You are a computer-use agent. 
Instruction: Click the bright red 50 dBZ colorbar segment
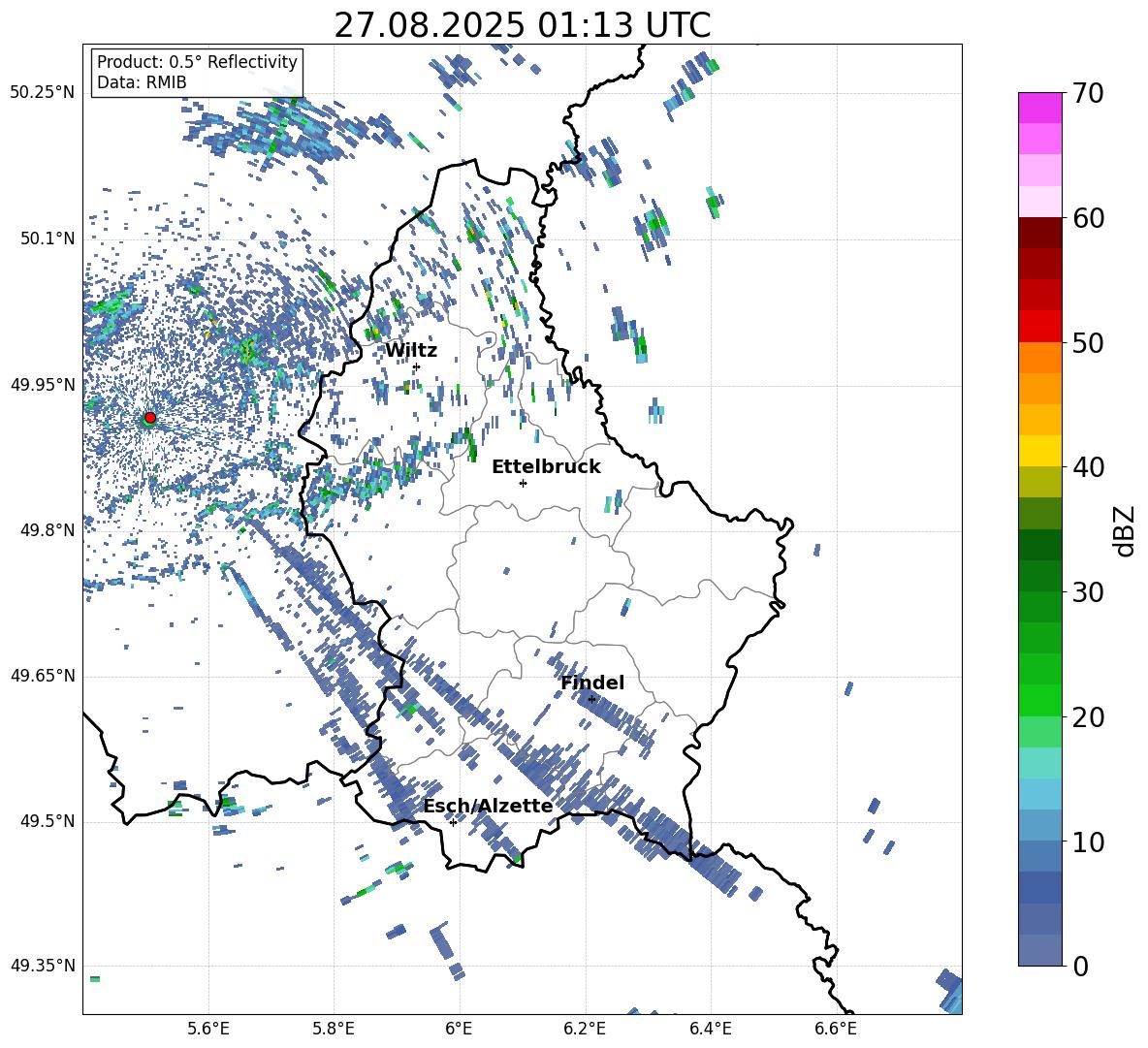[x=1040, y=327]
